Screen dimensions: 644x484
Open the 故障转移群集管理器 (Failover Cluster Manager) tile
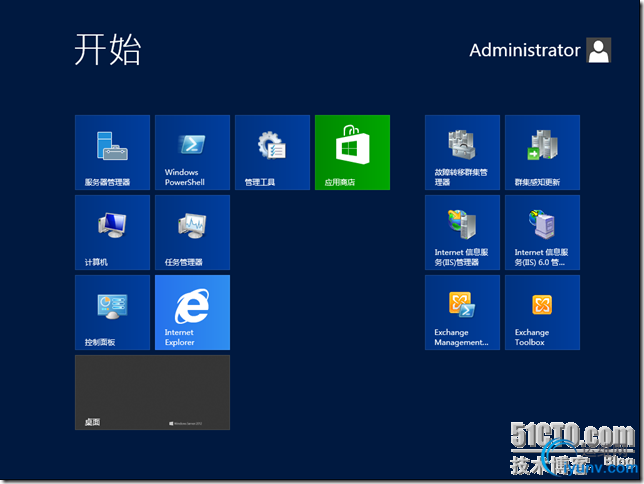click(x=462, y=152)
